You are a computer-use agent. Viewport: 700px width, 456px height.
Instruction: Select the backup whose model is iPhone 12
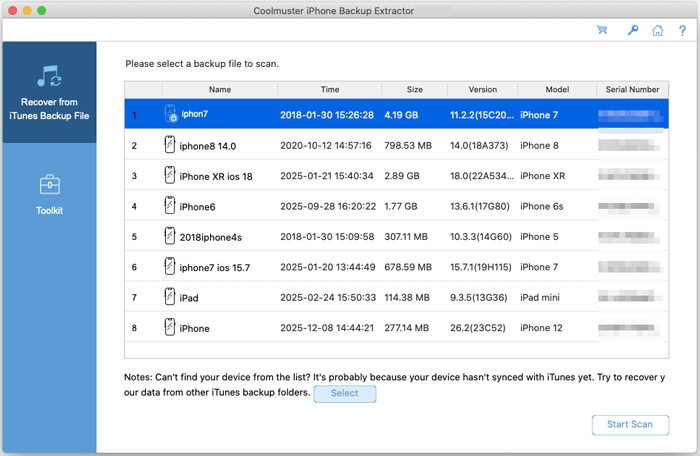[x=396, y=327]
